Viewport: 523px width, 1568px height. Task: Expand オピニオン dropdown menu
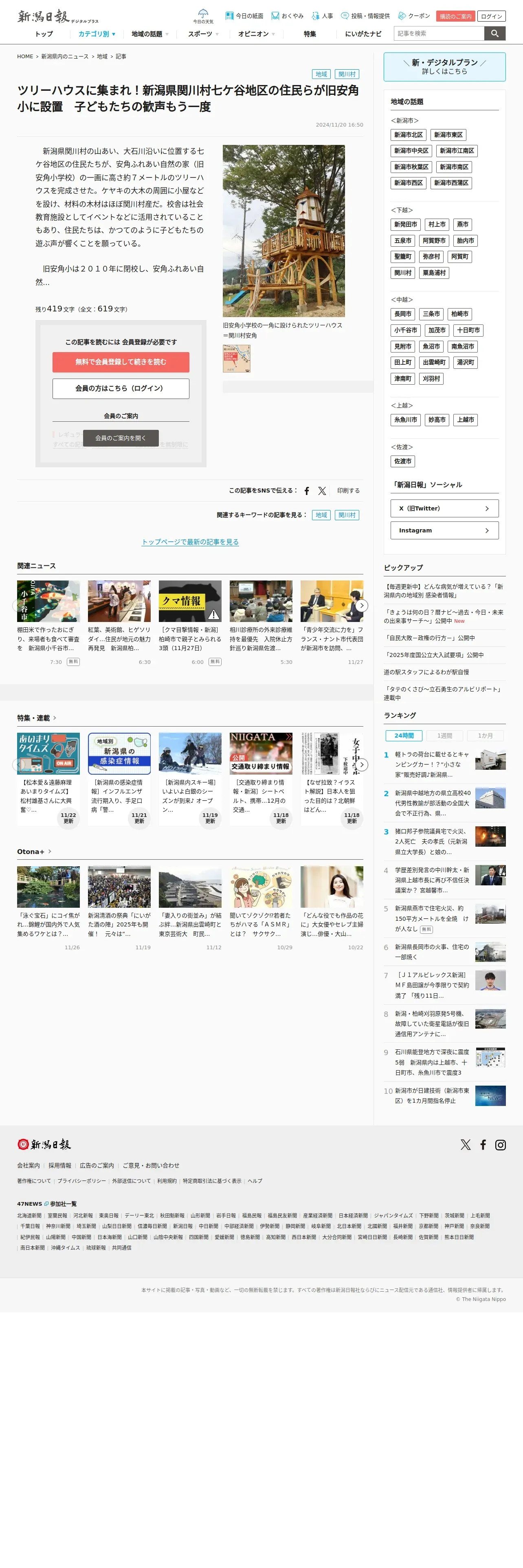tap(256, 34)
